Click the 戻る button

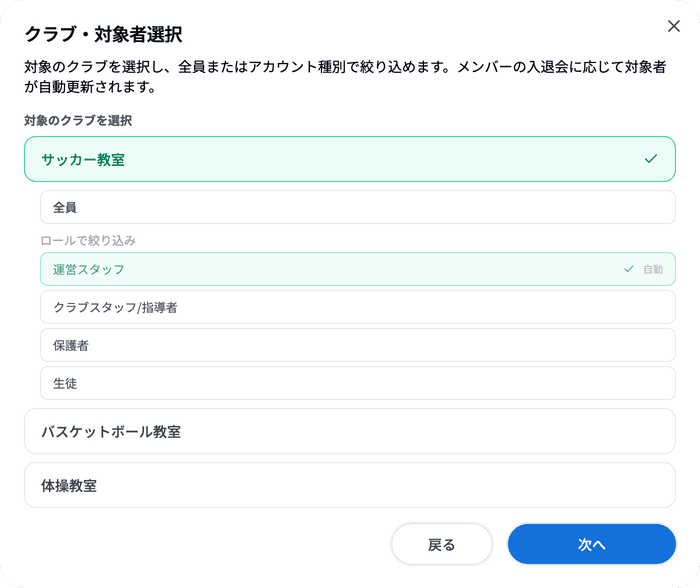[442, 544]
